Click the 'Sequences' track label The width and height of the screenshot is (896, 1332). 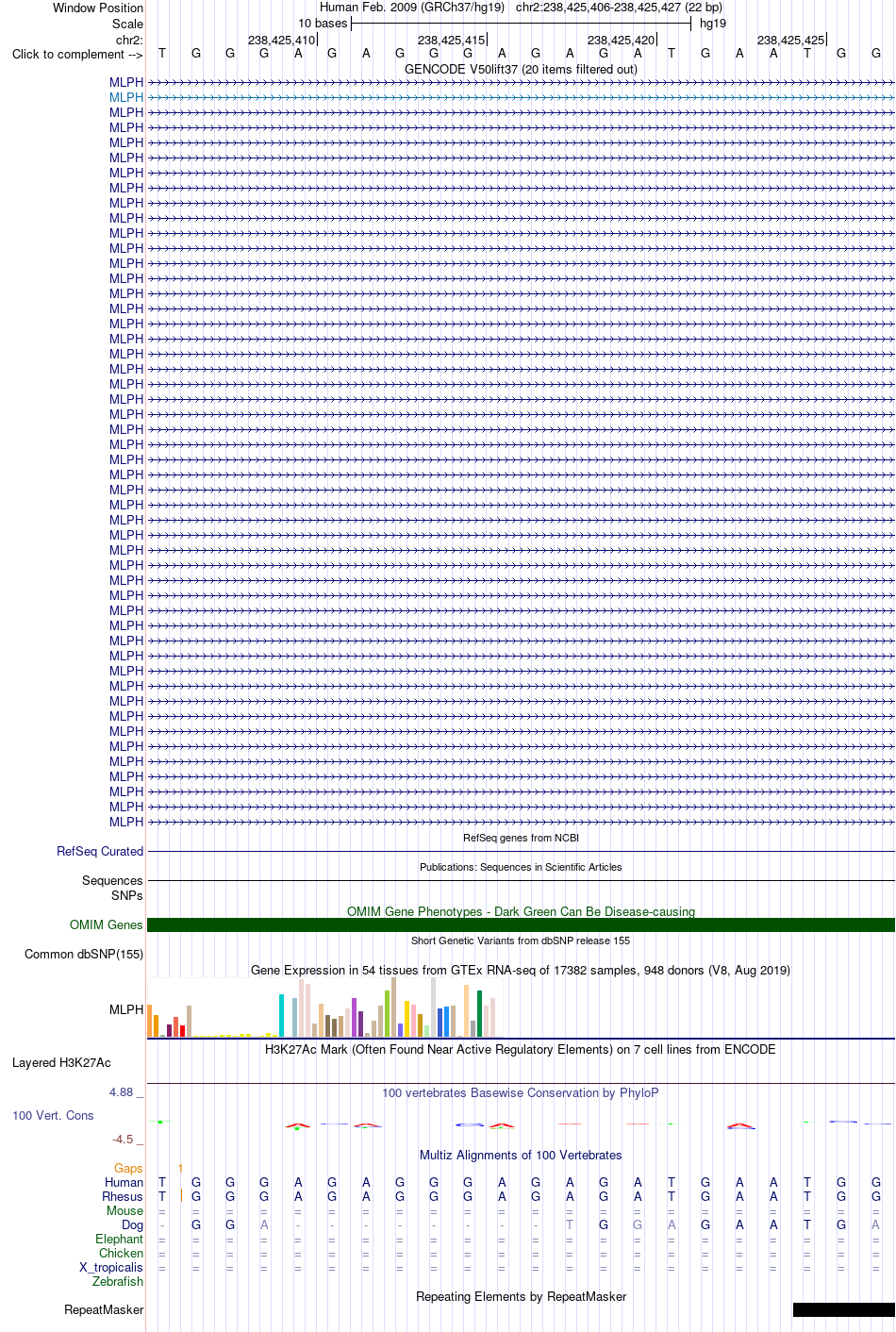[113, 880]
